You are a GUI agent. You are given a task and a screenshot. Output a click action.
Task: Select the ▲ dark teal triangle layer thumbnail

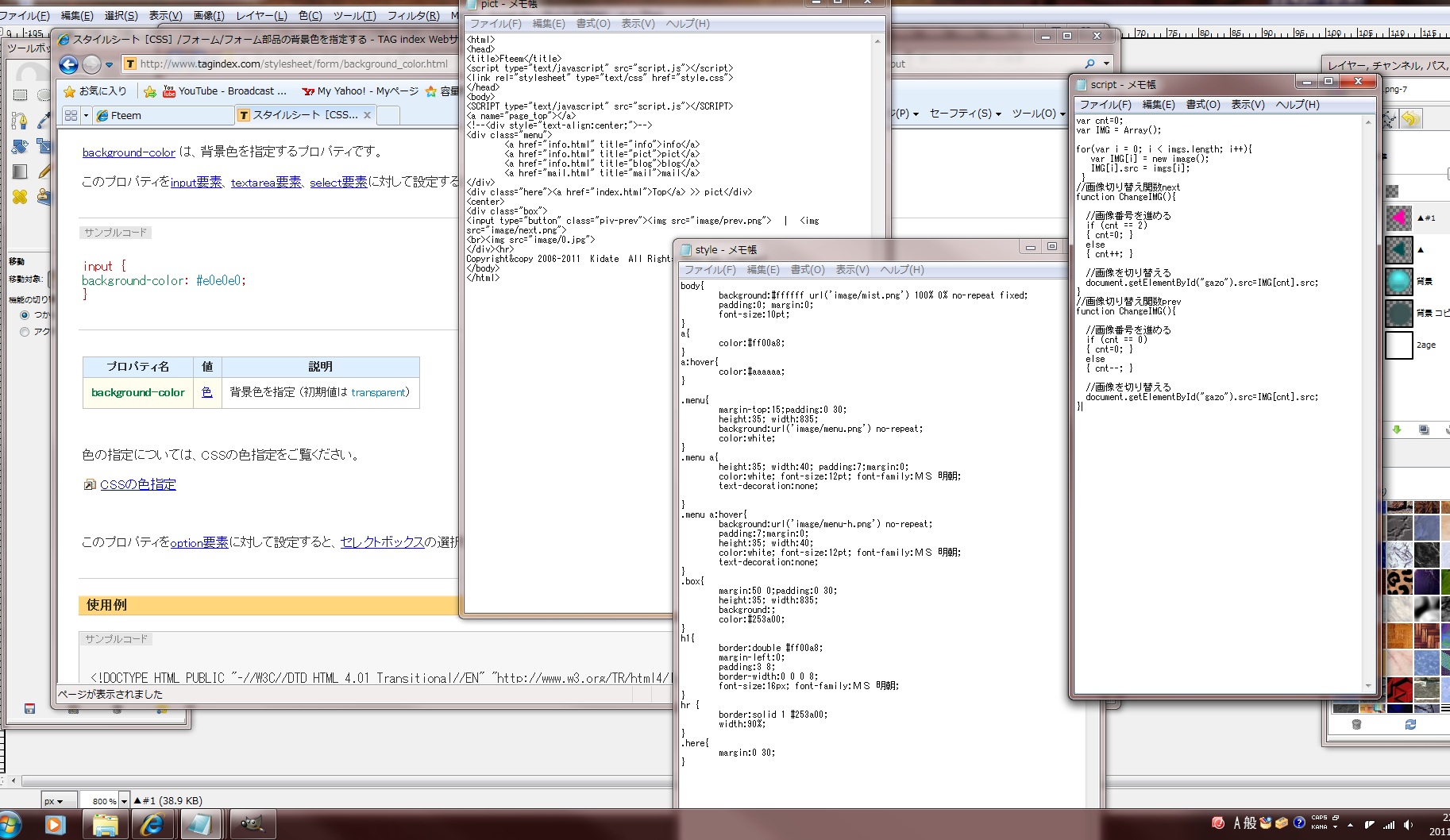pyautogui.click(x=1399, y=249)
